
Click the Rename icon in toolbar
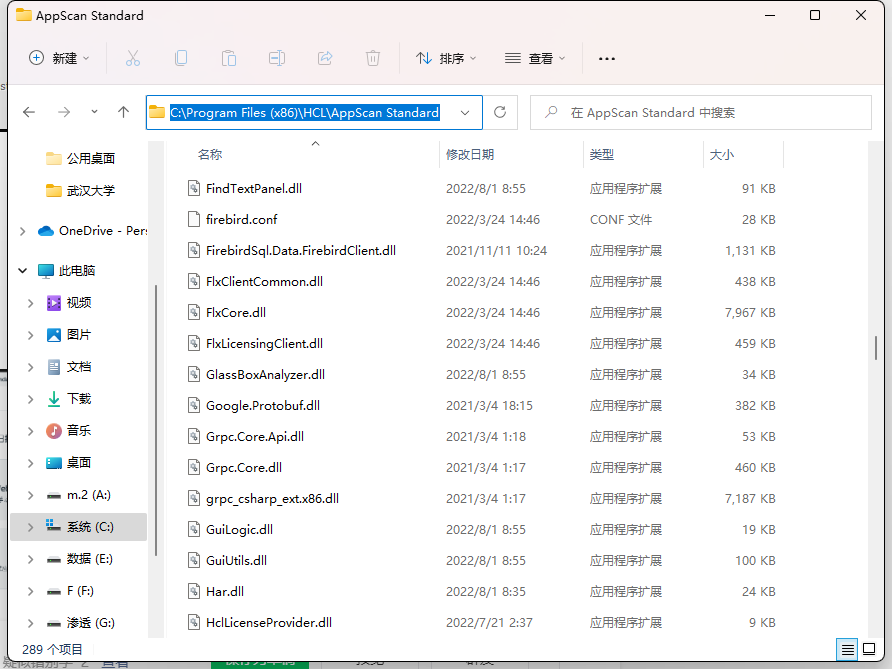[277, 58]
